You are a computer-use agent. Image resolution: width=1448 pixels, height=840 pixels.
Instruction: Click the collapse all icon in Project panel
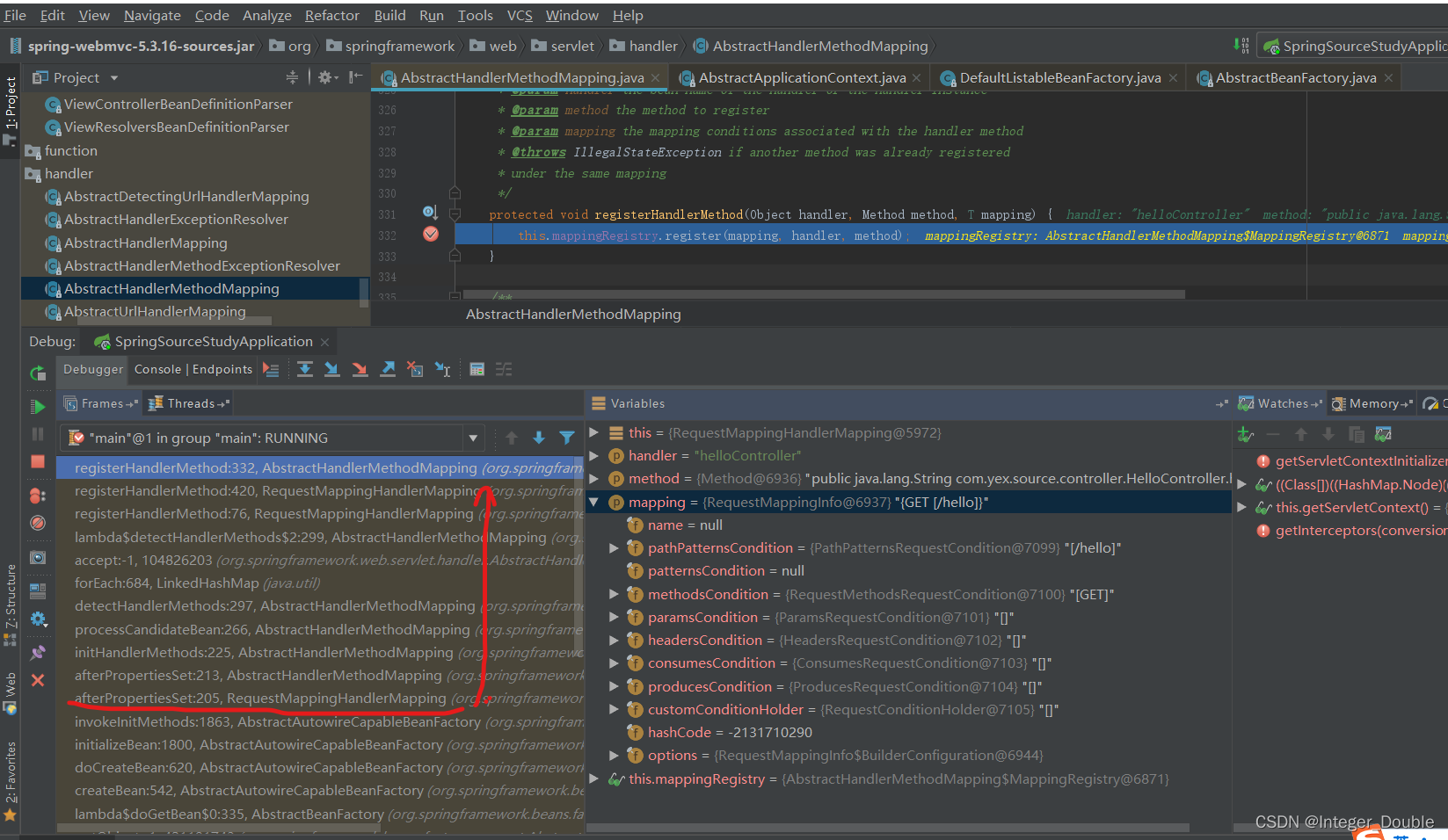(x=292, y=77)
